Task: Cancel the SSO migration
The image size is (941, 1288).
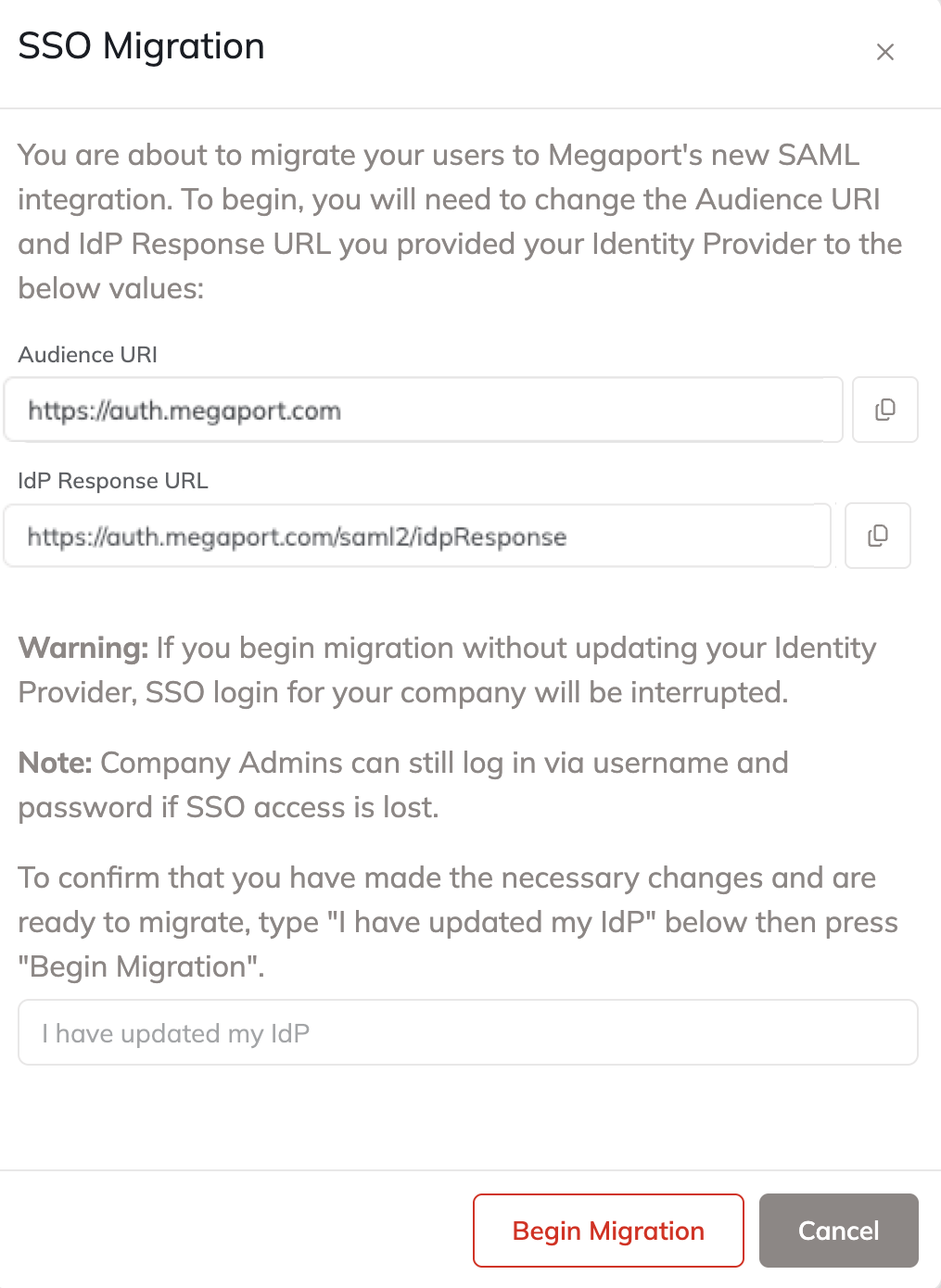Action: click(837, 1231)
